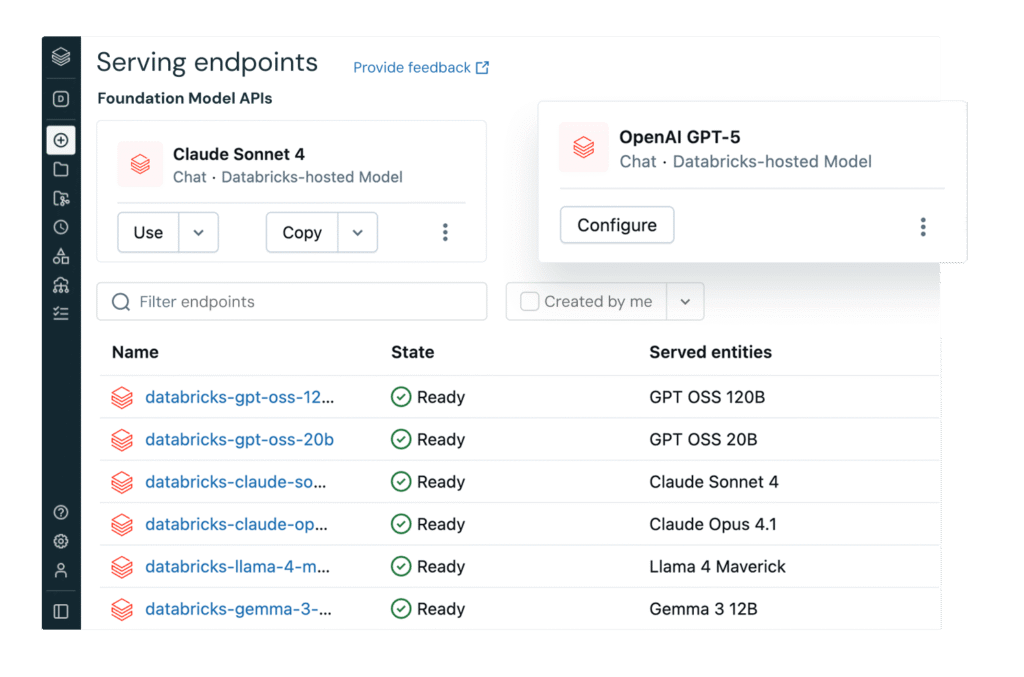The image size is (1024, 677).
Task: Open dropdown next to 'Created by me'
Action: (685, 302)
